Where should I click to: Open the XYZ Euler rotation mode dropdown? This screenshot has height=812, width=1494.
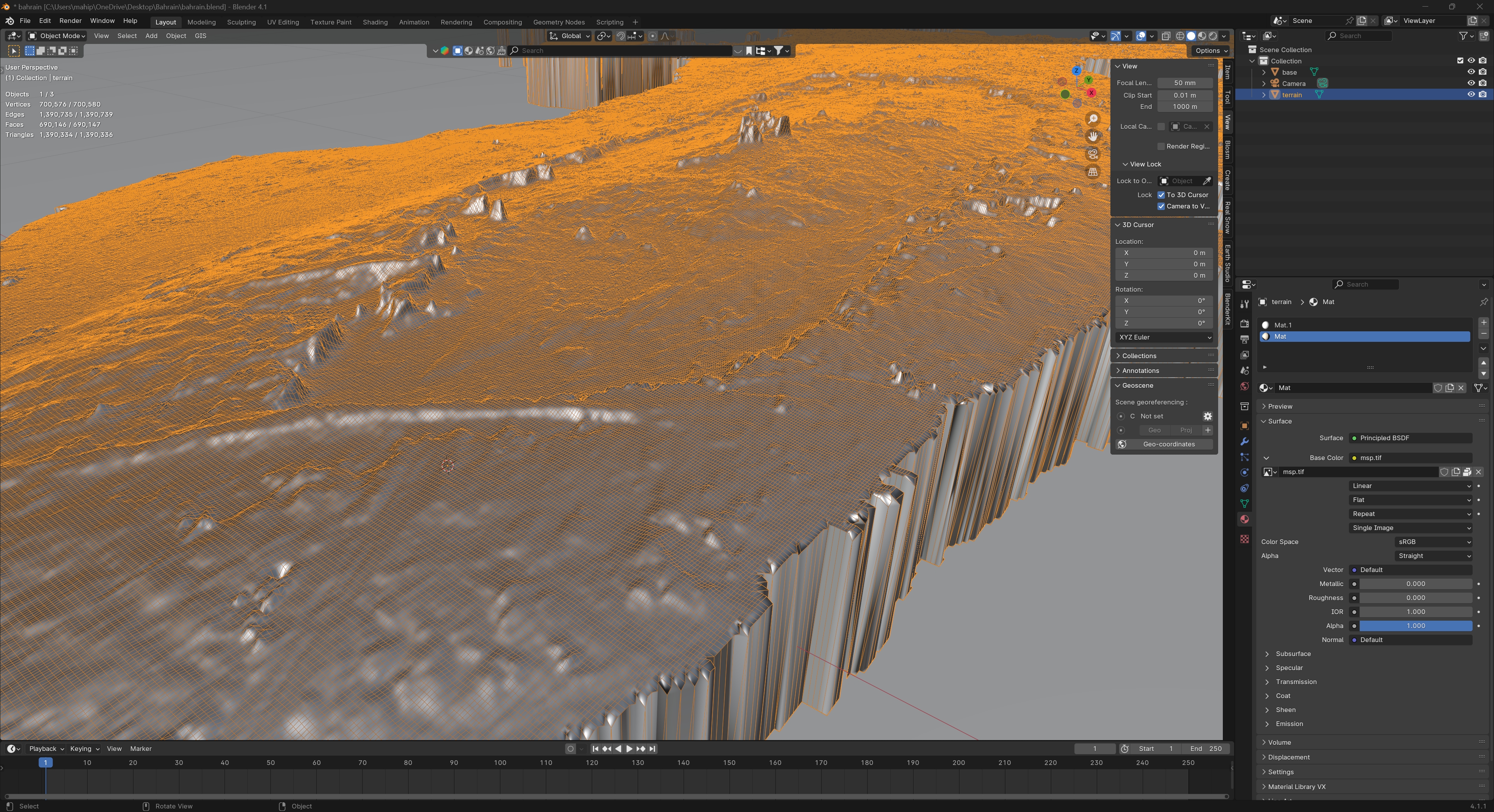click(x=1164, y=337)
